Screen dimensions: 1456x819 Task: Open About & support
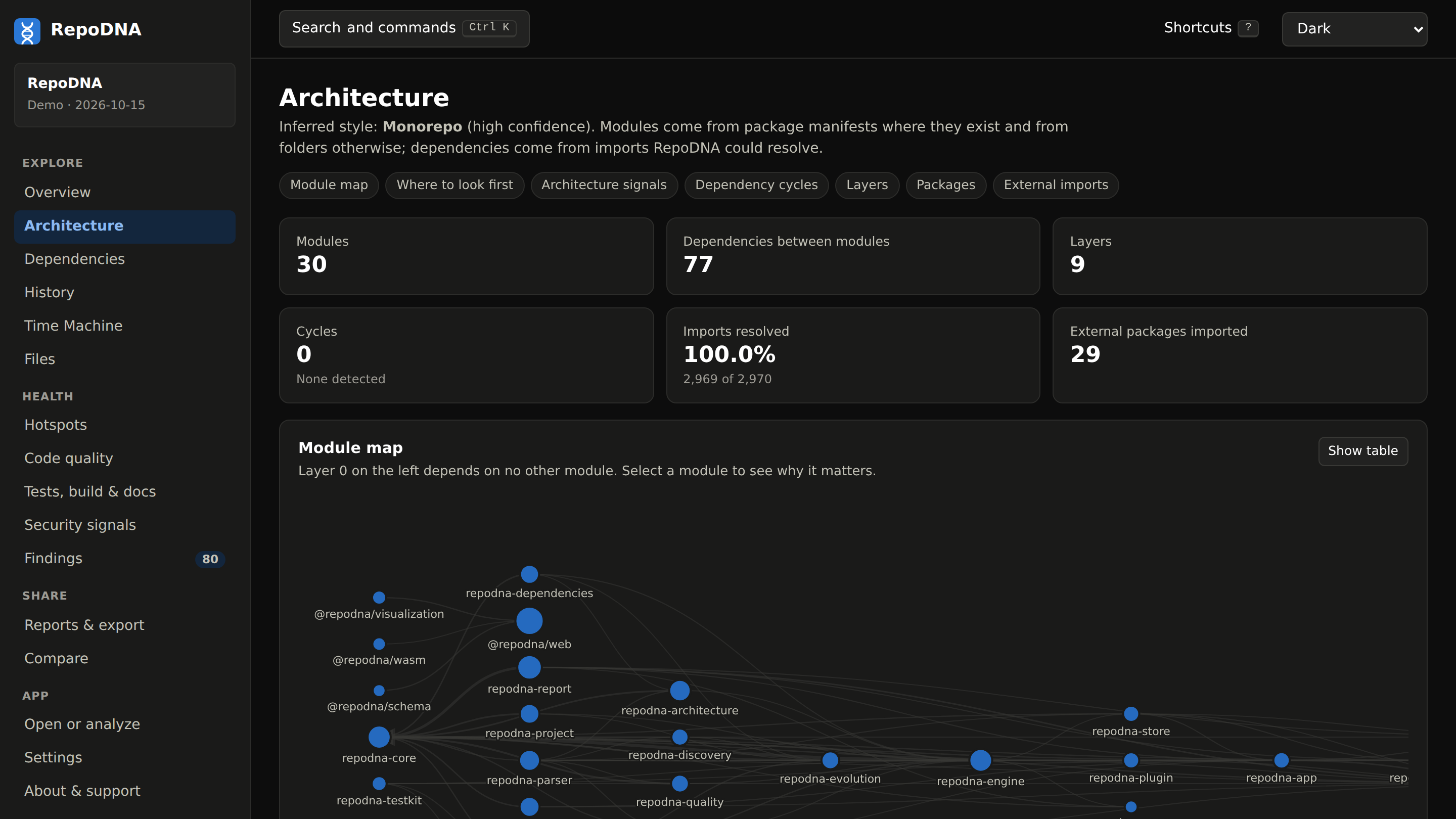(124, 791)
